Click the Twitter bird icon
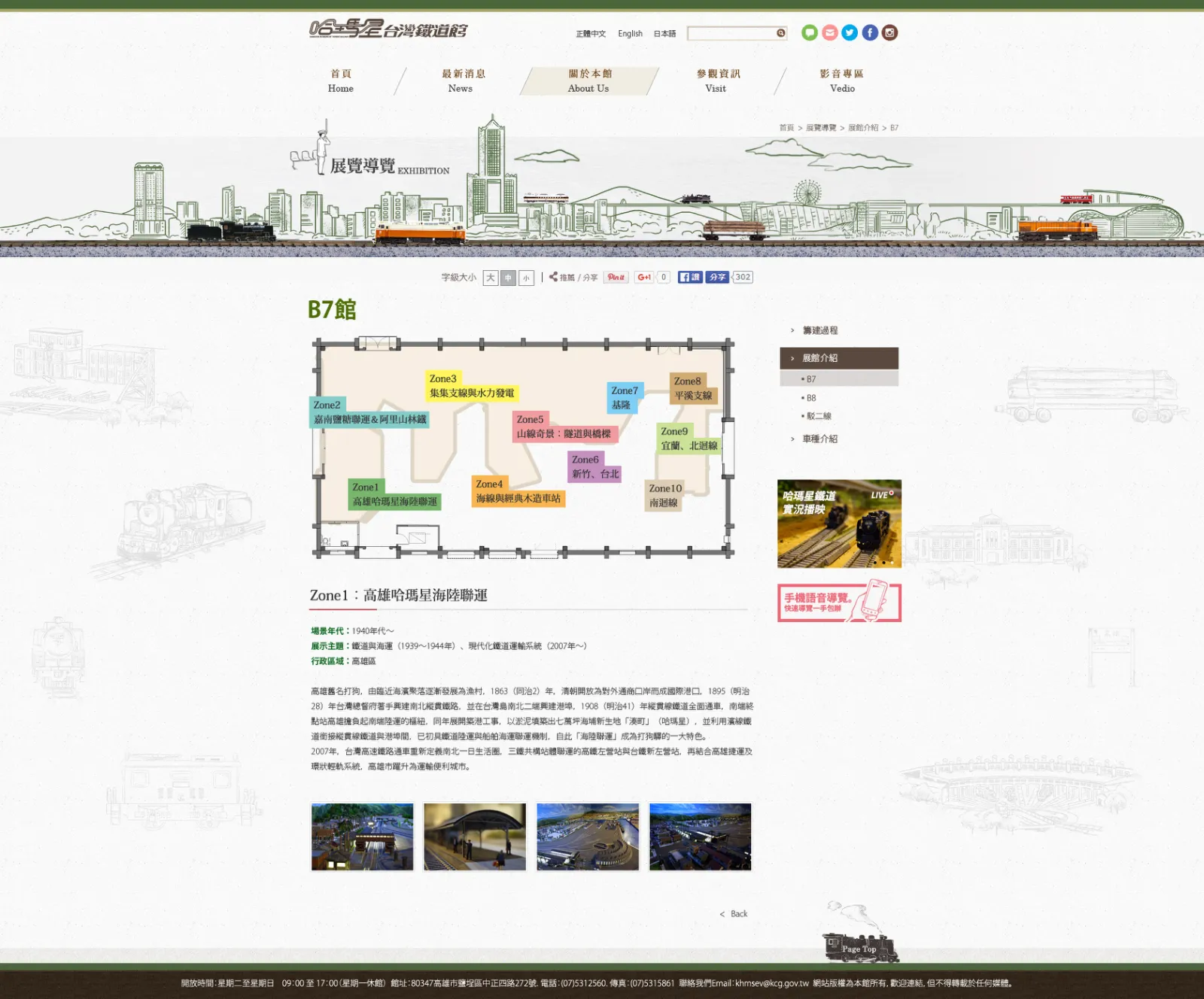This screenshot has height=999, width=1204. [850, 32]
